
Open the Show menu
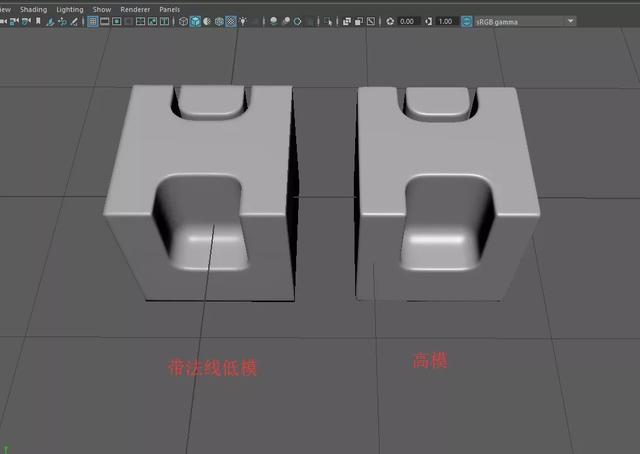pos(102,9)
